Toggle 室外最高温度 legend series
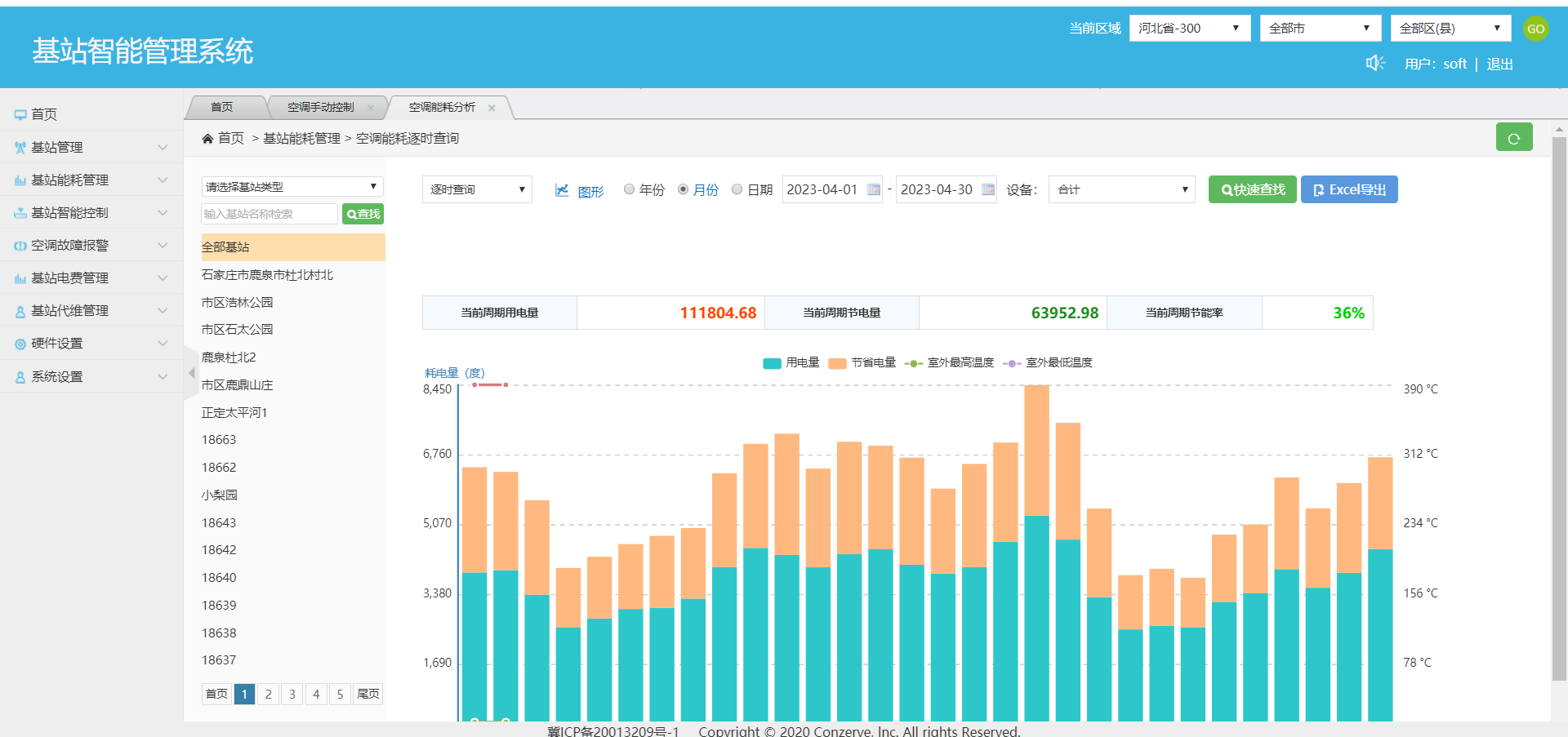This screenshot has height=737, width=1568. point(949,363)
